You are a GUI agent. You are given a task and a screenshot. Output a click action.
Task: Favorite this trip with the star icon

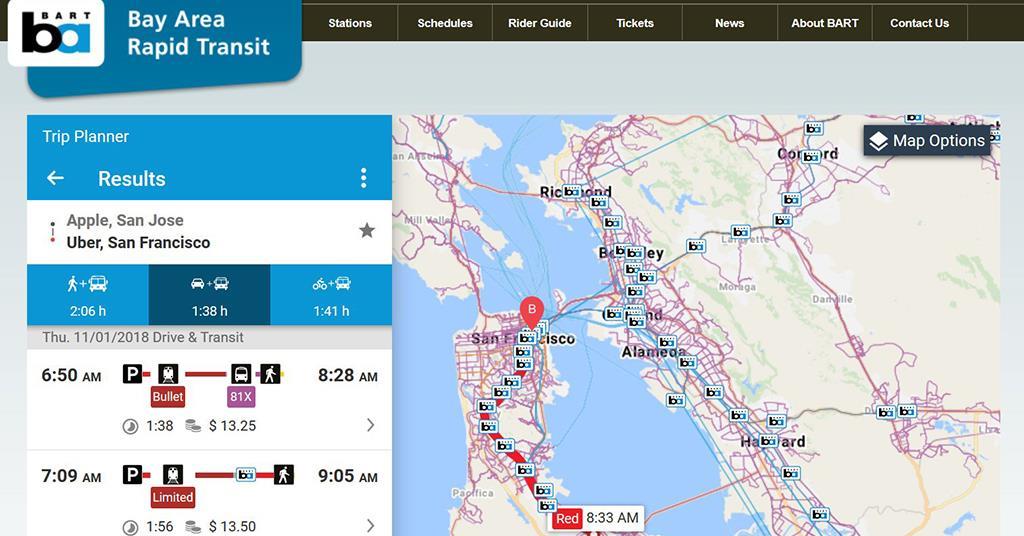click(x=367, y=230)
